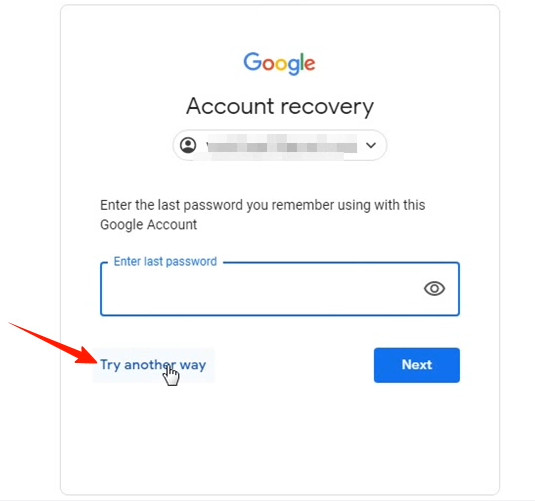Screen dimensions: 535x501
Task: Click the Google logo
Action: click(x=279, y=63)
